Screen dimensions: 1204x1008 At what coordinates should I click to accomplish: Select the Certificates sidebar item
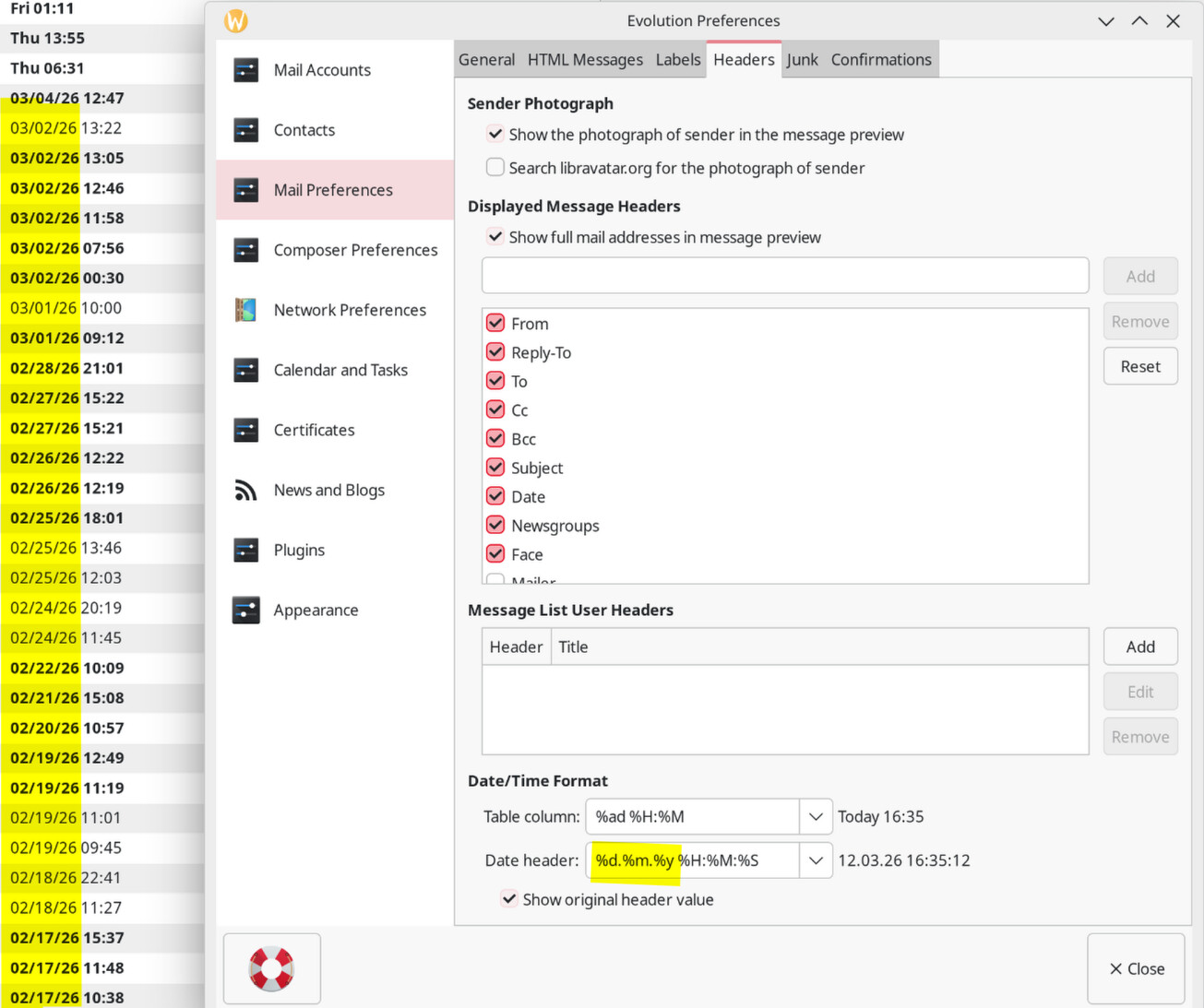(x=314, y=430)
